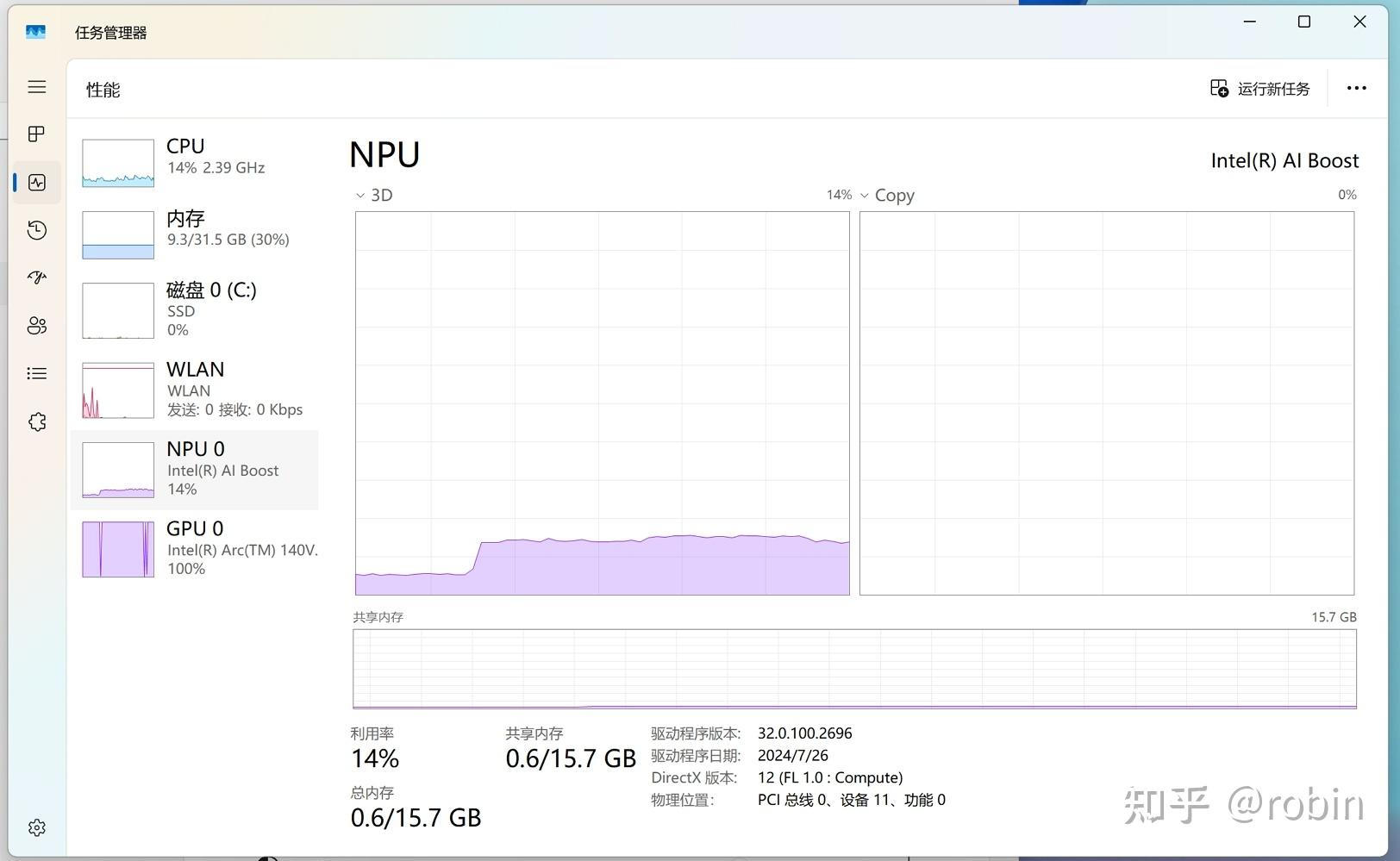1400x861 pixels.
Task: Switch to the GPU 0 performance view
Action: point(198,548)
